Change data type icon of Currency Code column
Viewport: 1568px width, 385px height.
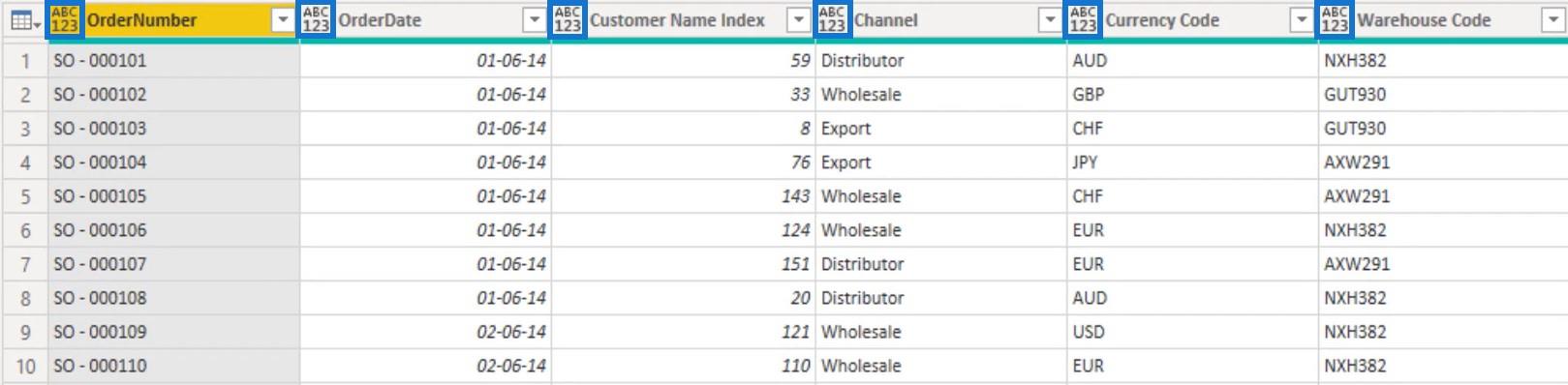coord(1083,19)
